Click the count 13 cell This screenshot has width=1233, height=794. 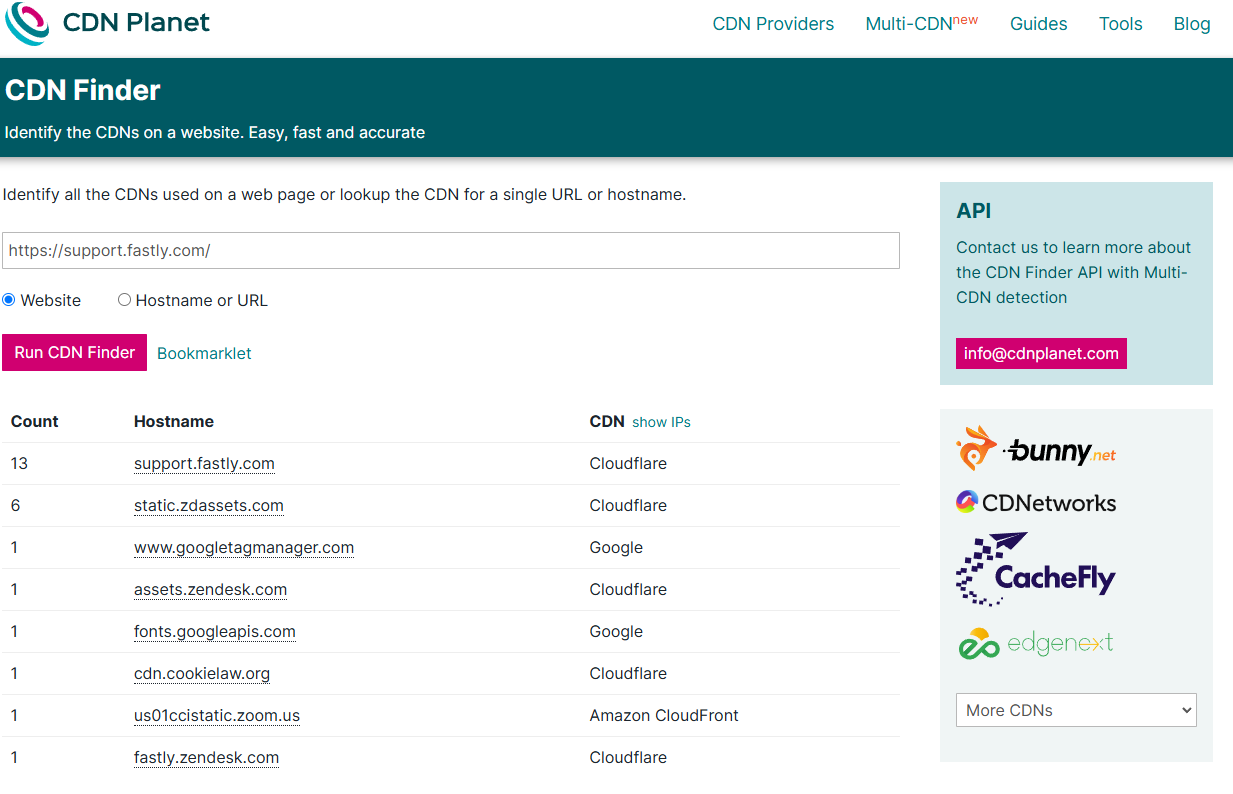[20, 464]
